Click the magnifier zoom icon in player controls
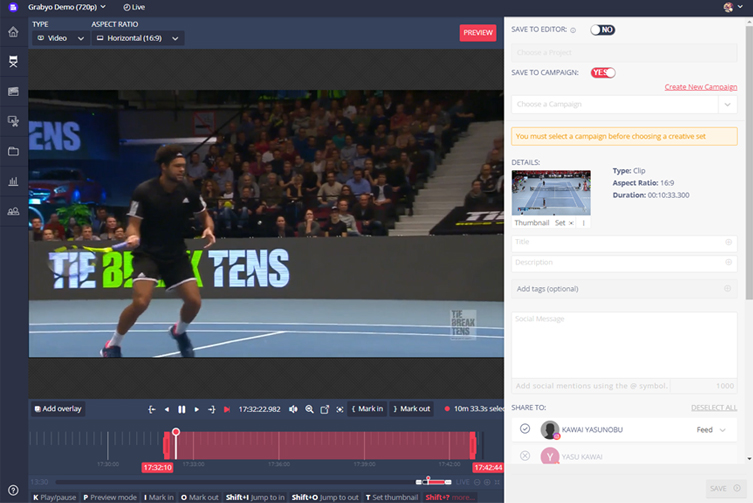This screenshot has height=503, width=753. (309, 409)
